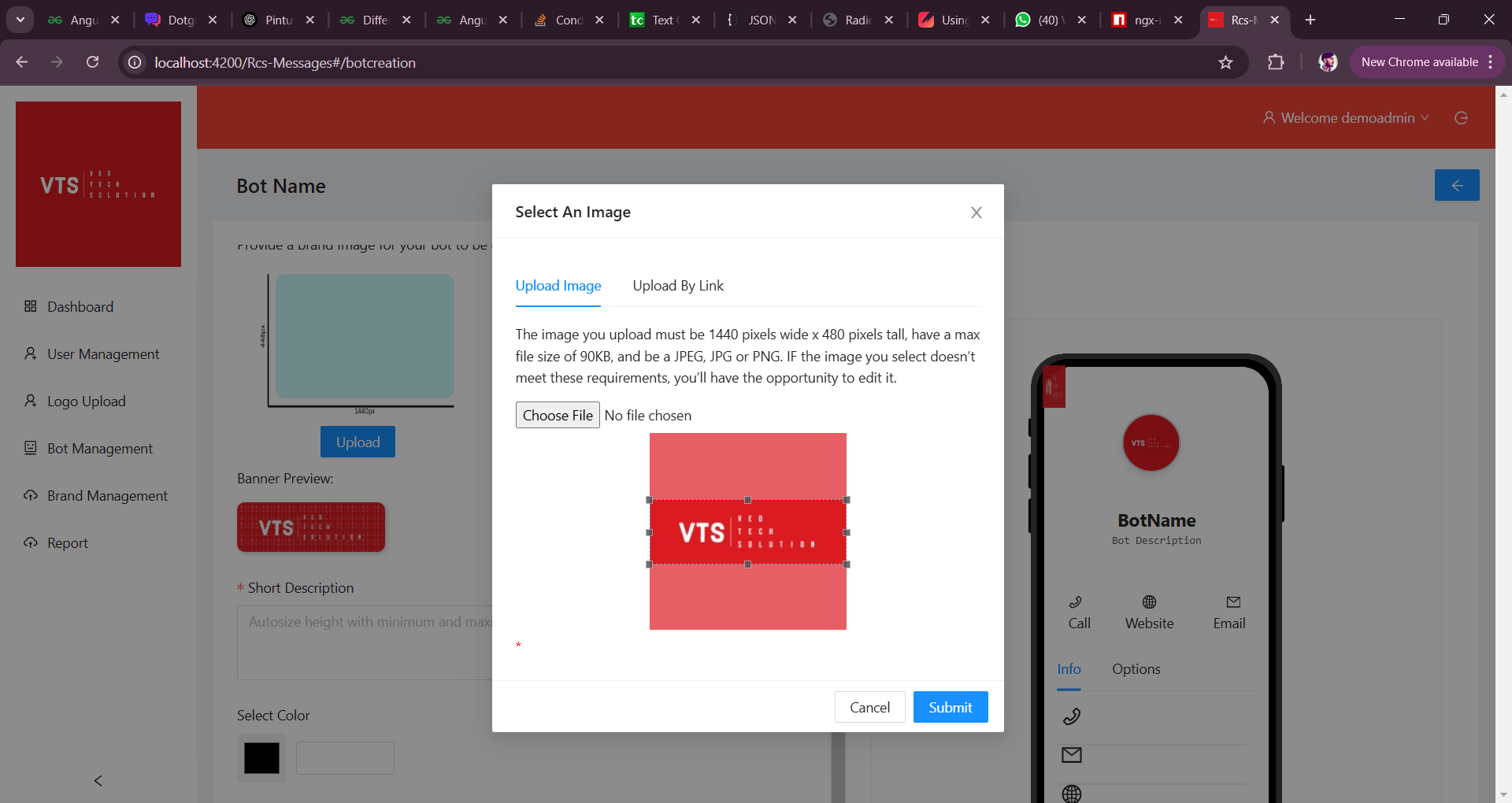Switch to Upload By Link tab
Screen dimensions: 1512x803
pos(677,286)
